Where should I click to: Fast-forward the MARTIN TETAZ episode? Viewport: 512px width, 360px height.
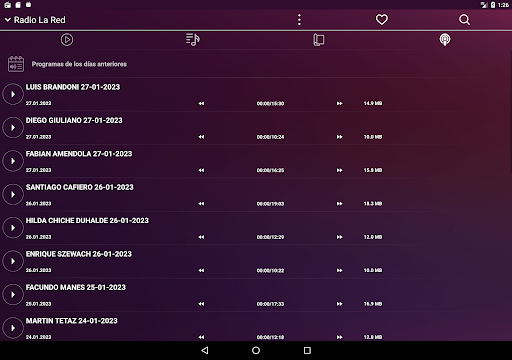click(x=339, y=337)
